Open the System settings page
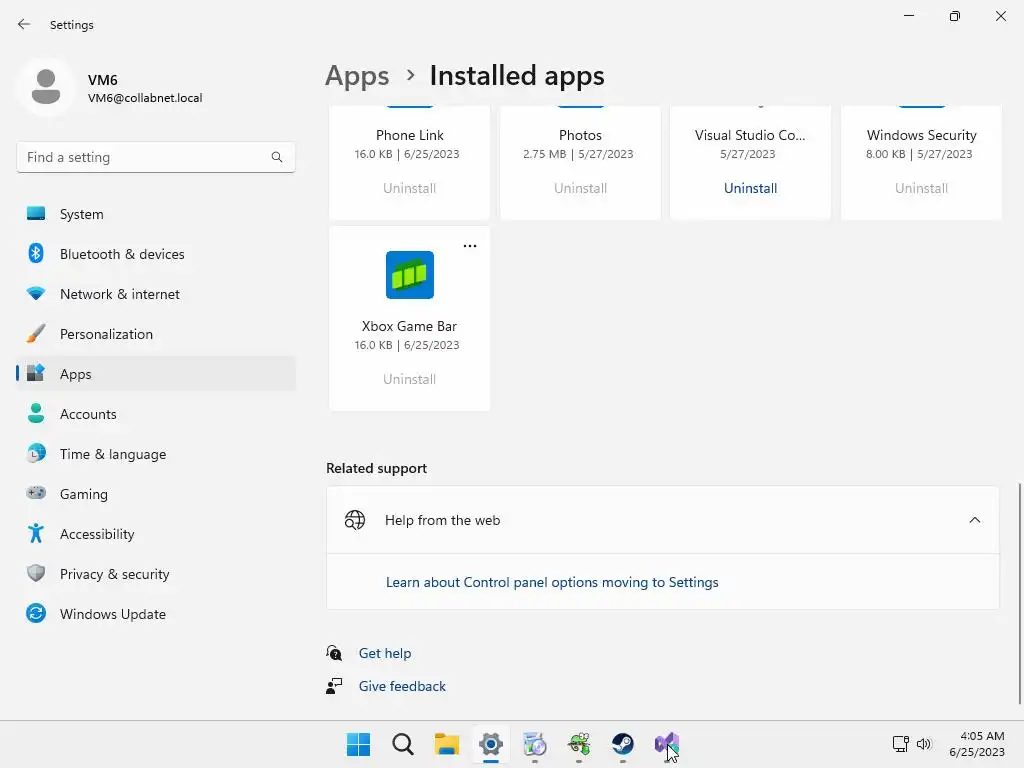This screenshot has width=1024, height=768. (81, 214)
